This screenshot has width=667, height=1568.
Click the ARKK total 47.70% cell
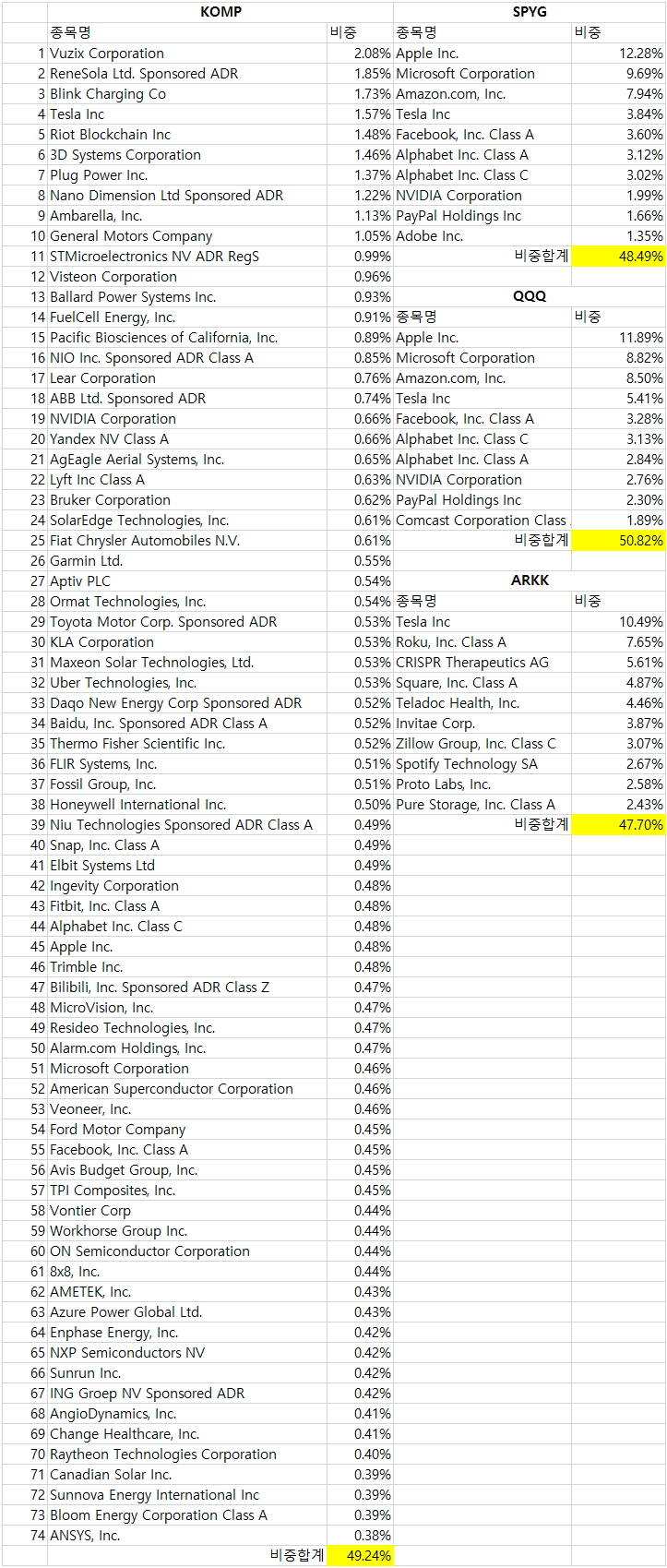click(618, 825)
